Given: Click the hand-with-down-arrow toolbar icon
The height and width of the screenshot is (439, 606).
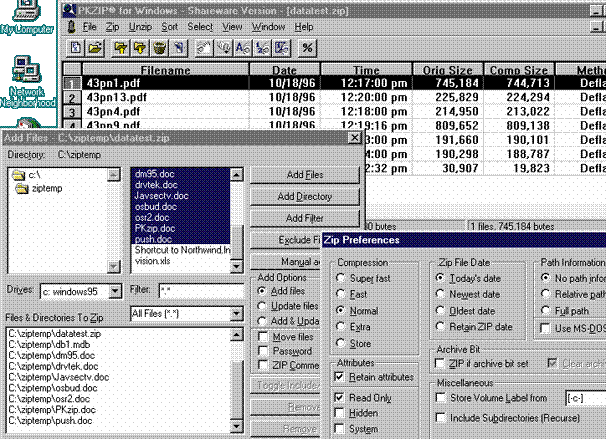Looking at the screenshot, I should (x=223, y=48).
